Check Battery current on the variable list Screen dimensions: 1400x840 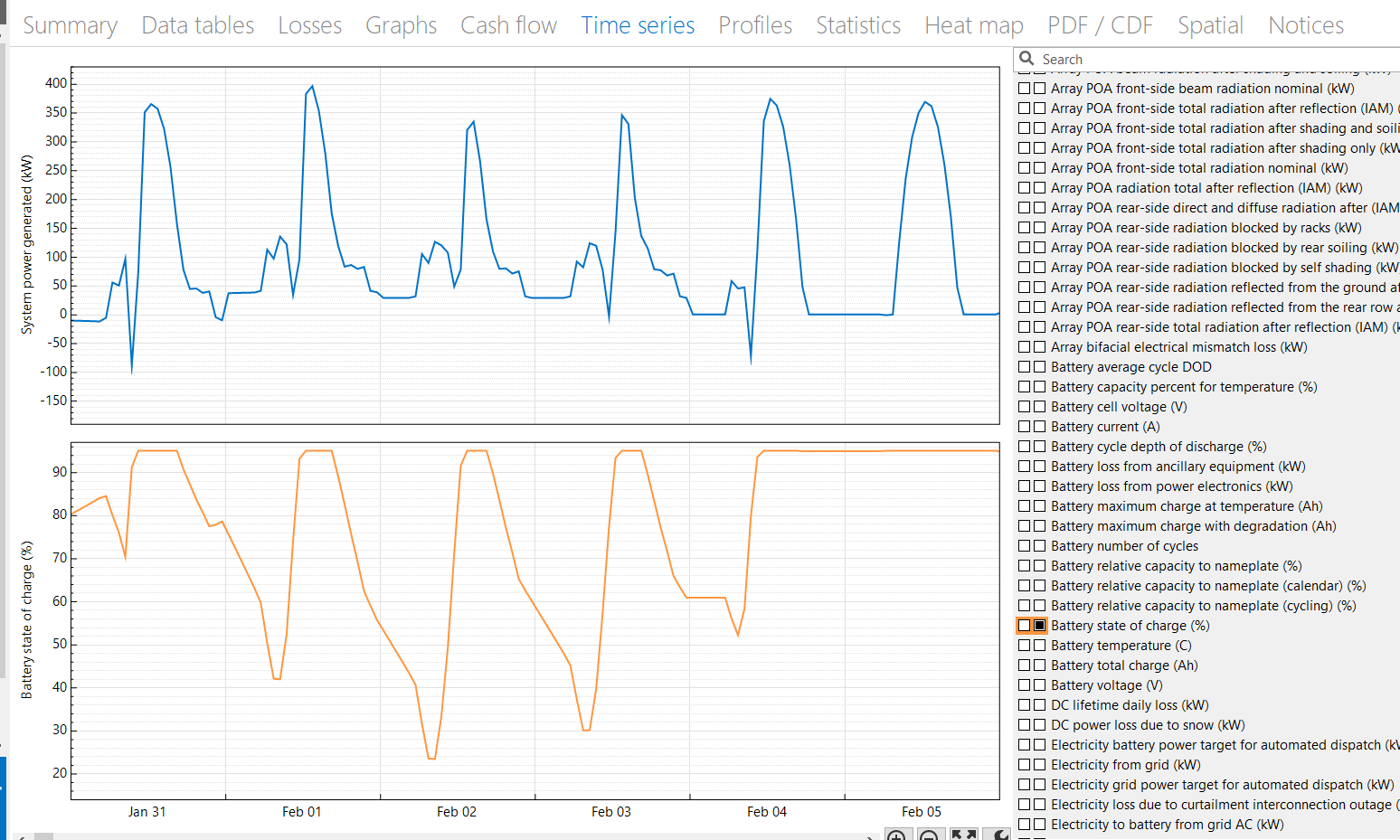point(1025,426)
